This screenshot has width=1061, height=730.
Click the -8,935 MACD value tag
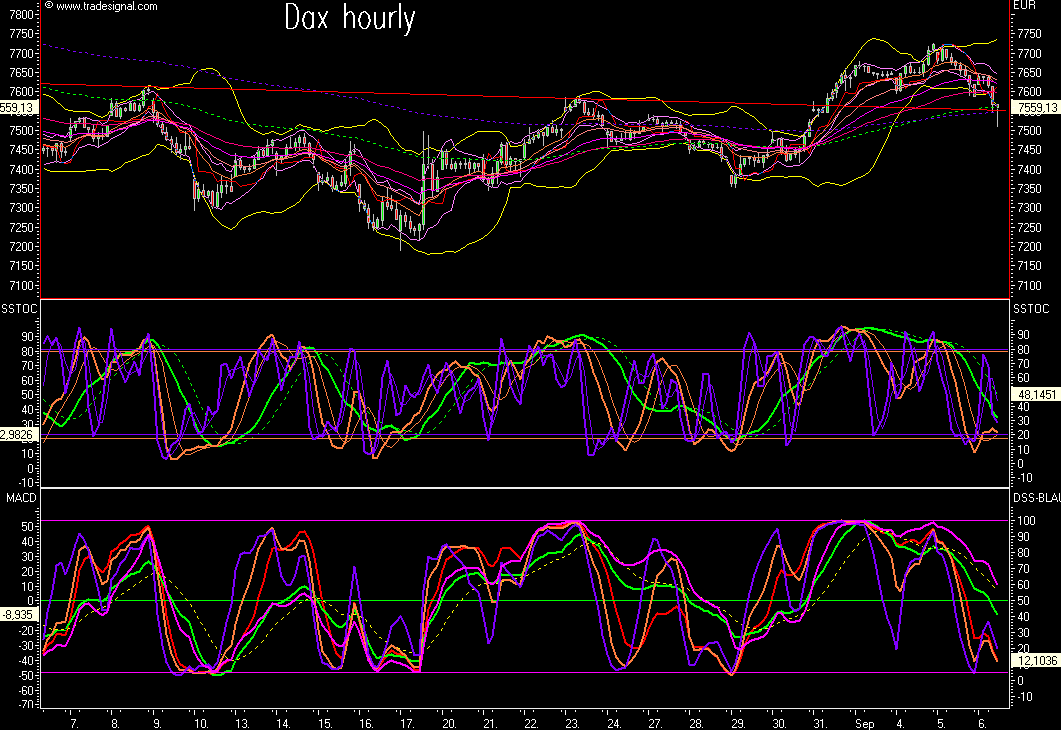pyautogui.click(x=16, y=615)
